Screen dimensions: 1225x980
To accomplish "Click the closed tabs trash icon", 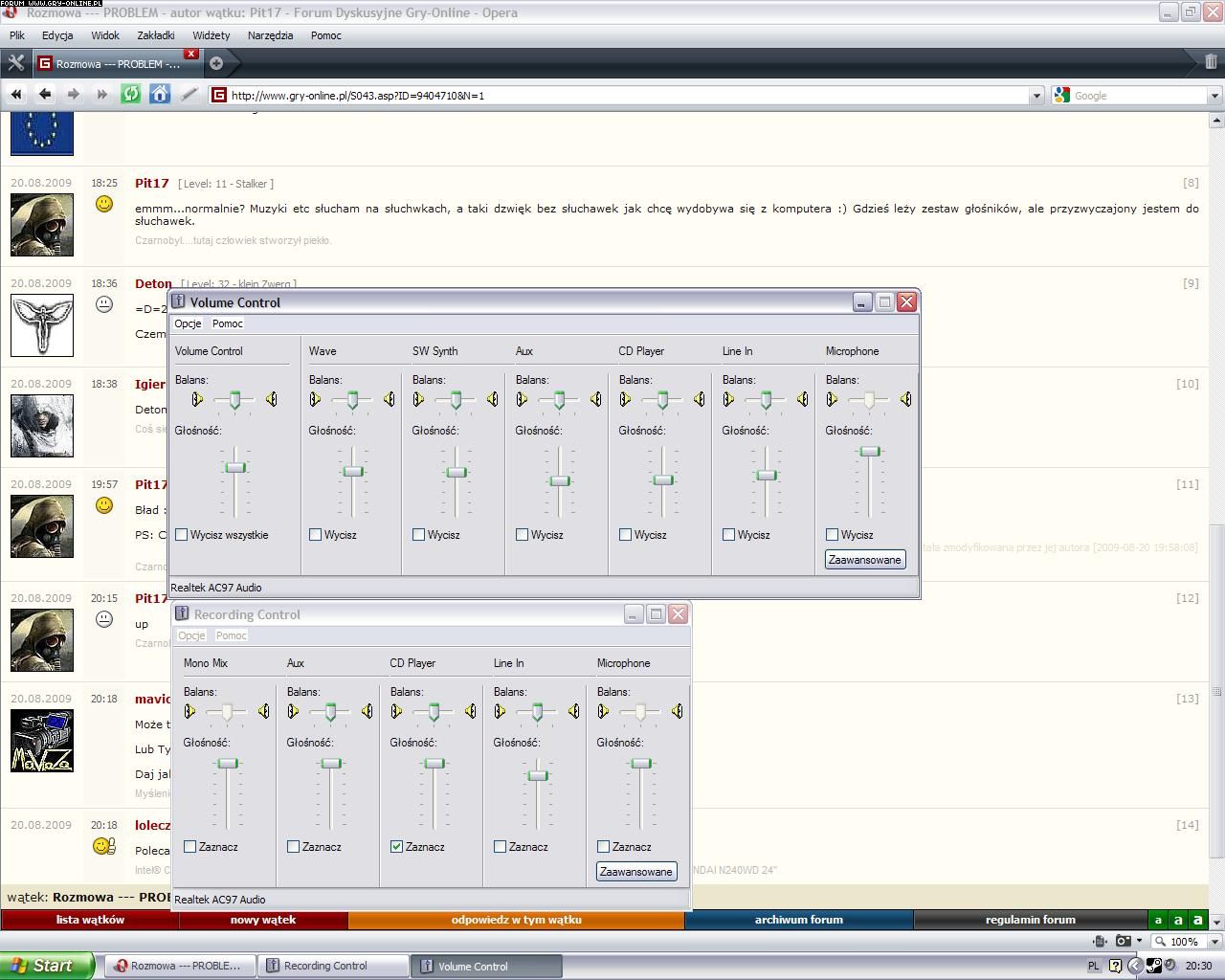I will click(1211, 62).
